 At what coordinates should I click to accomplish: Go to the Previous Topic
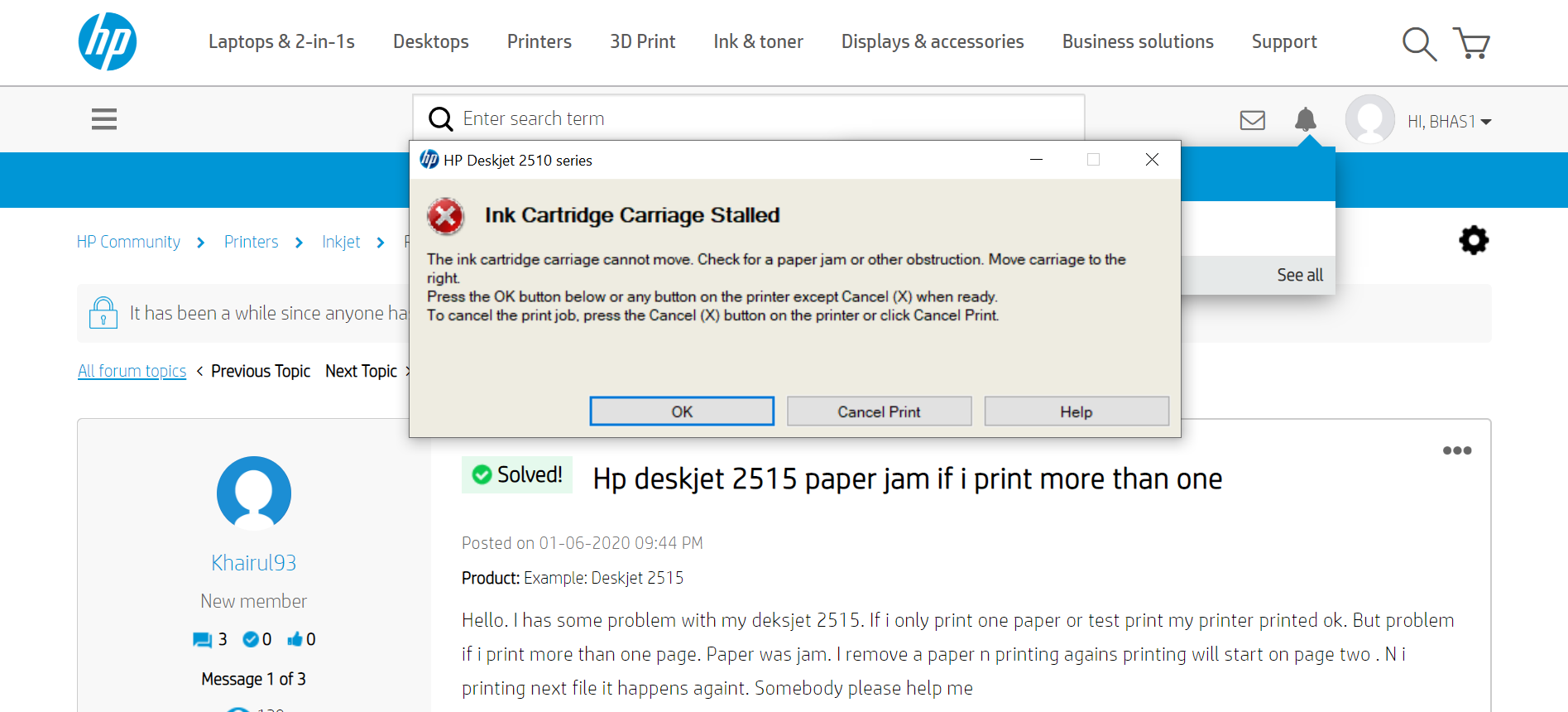tap(261, 371)
